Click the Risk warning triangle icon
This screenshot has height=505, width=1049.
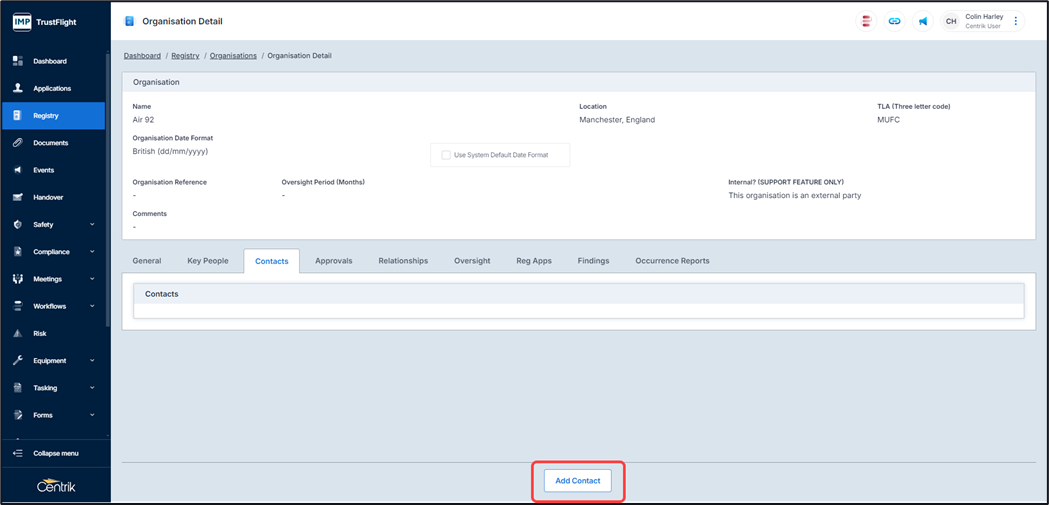point(18,333)
